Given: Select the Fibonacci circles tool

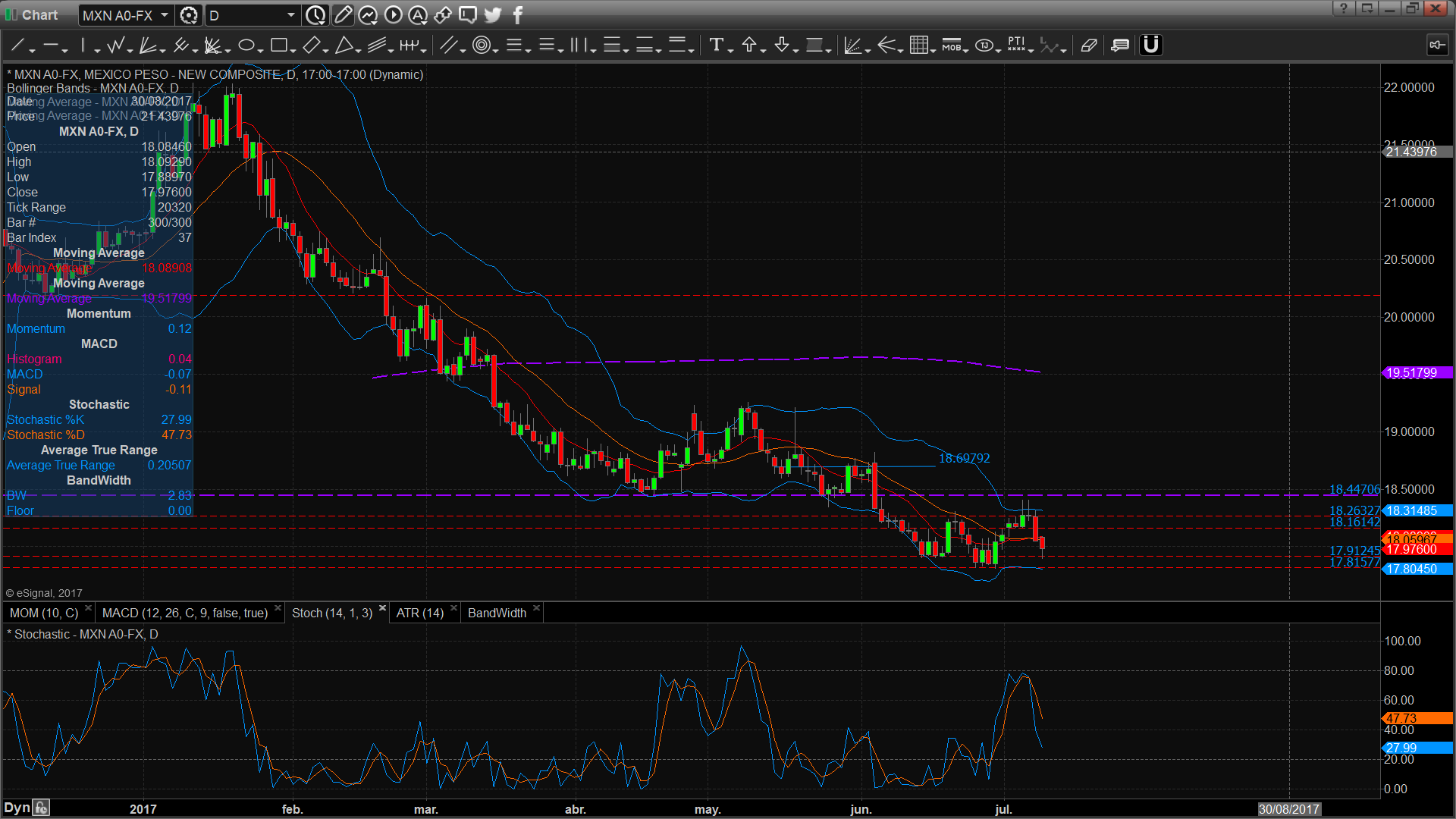Looking at the screenshot, I should [481, 45].
